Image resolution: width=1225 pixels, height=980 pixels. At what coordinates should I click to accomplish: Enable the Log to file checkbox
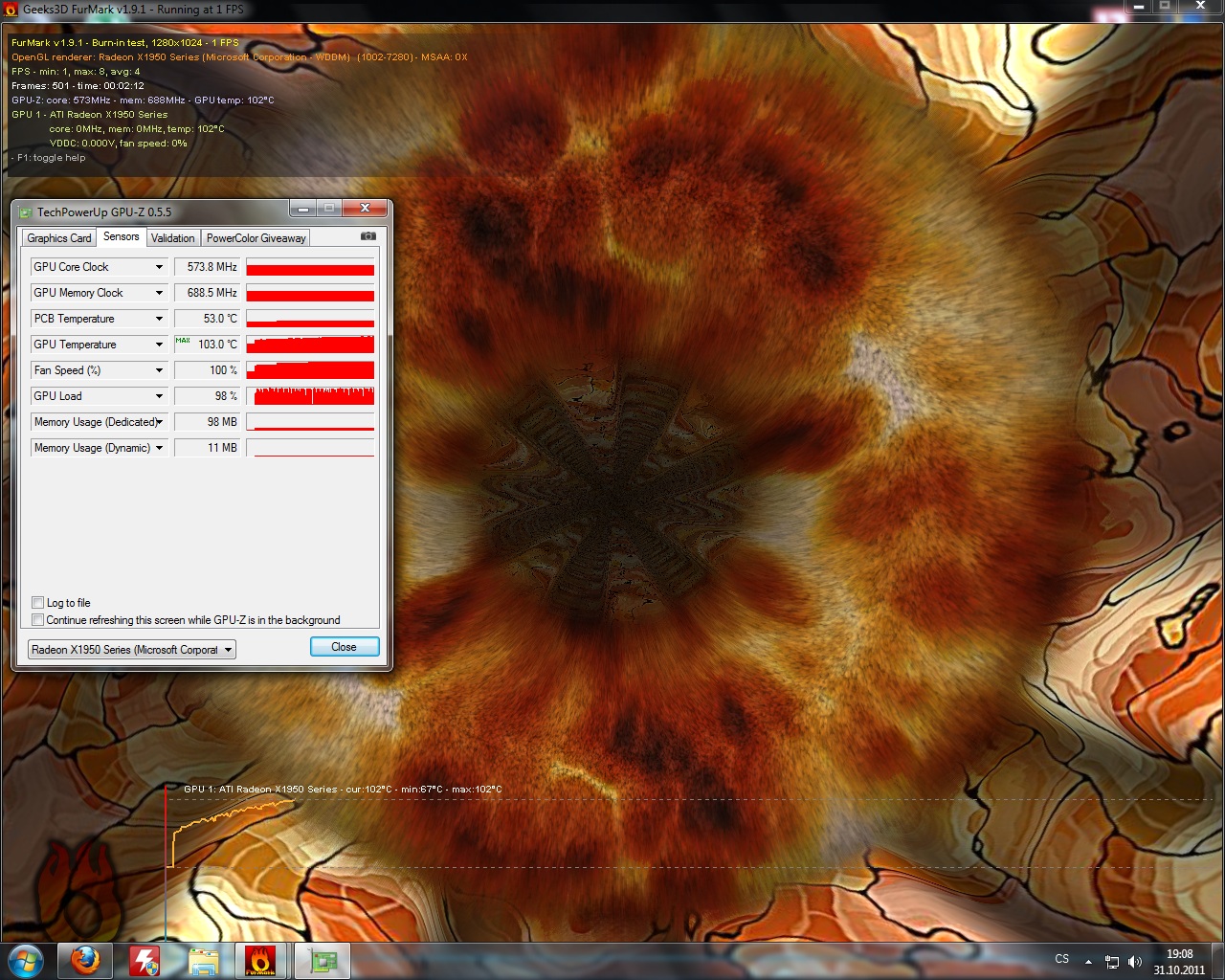pos(38,603)
